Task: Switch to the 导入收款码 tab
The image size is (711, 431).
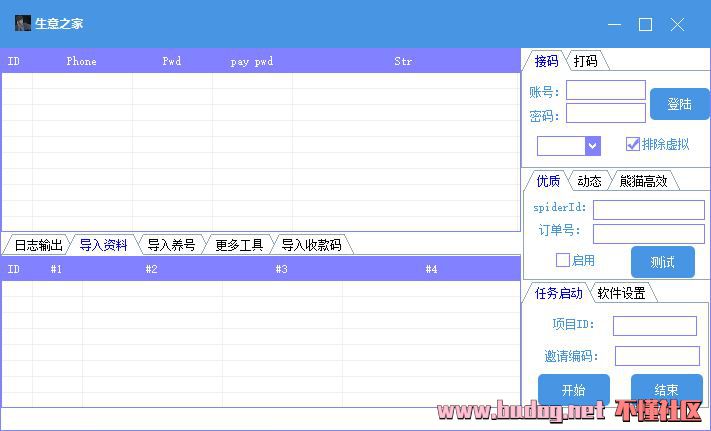Action: (x=312, y=245)
